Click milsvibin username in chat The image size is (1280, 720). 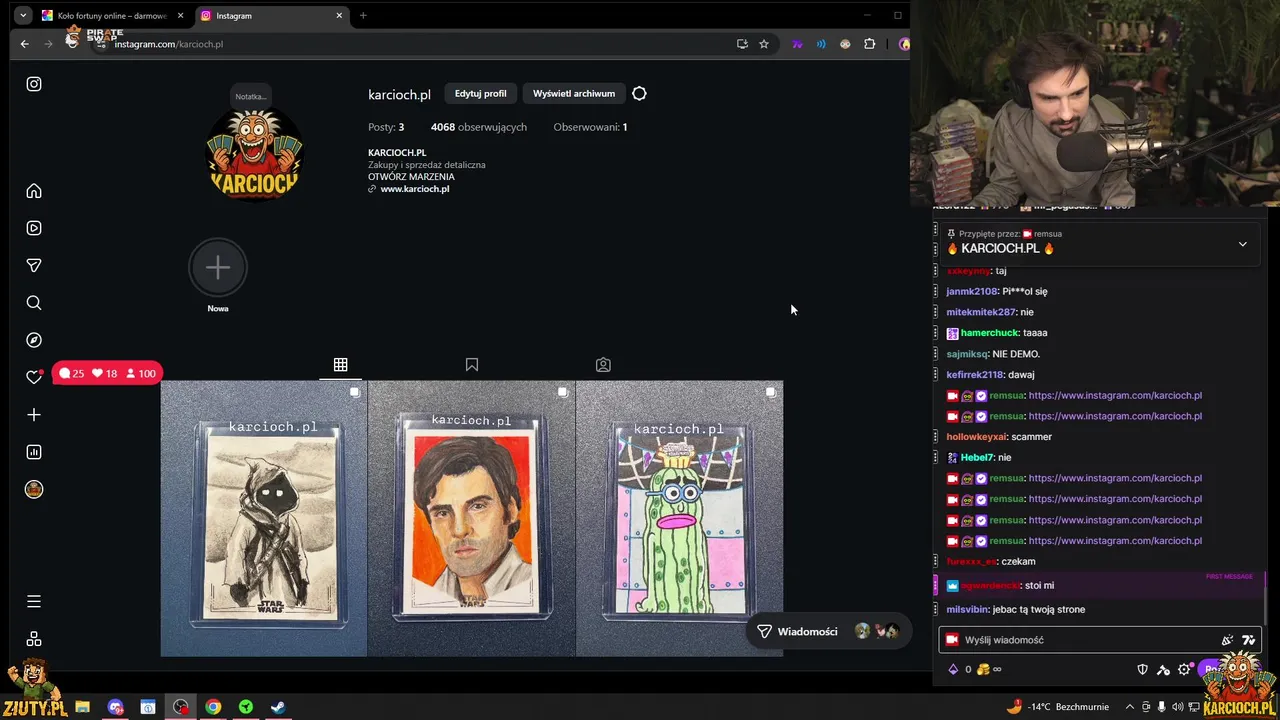(967, 609)
